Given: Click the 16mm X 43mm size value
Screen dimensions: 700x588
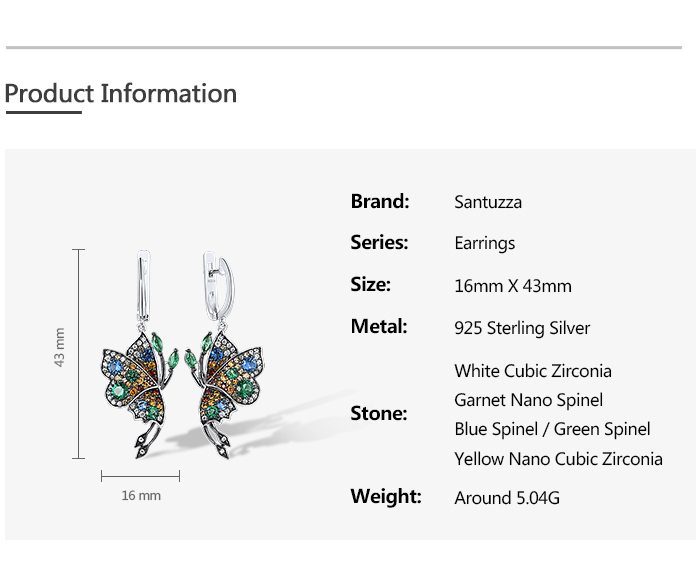Looking at the screenshot, I should (513, 286).
